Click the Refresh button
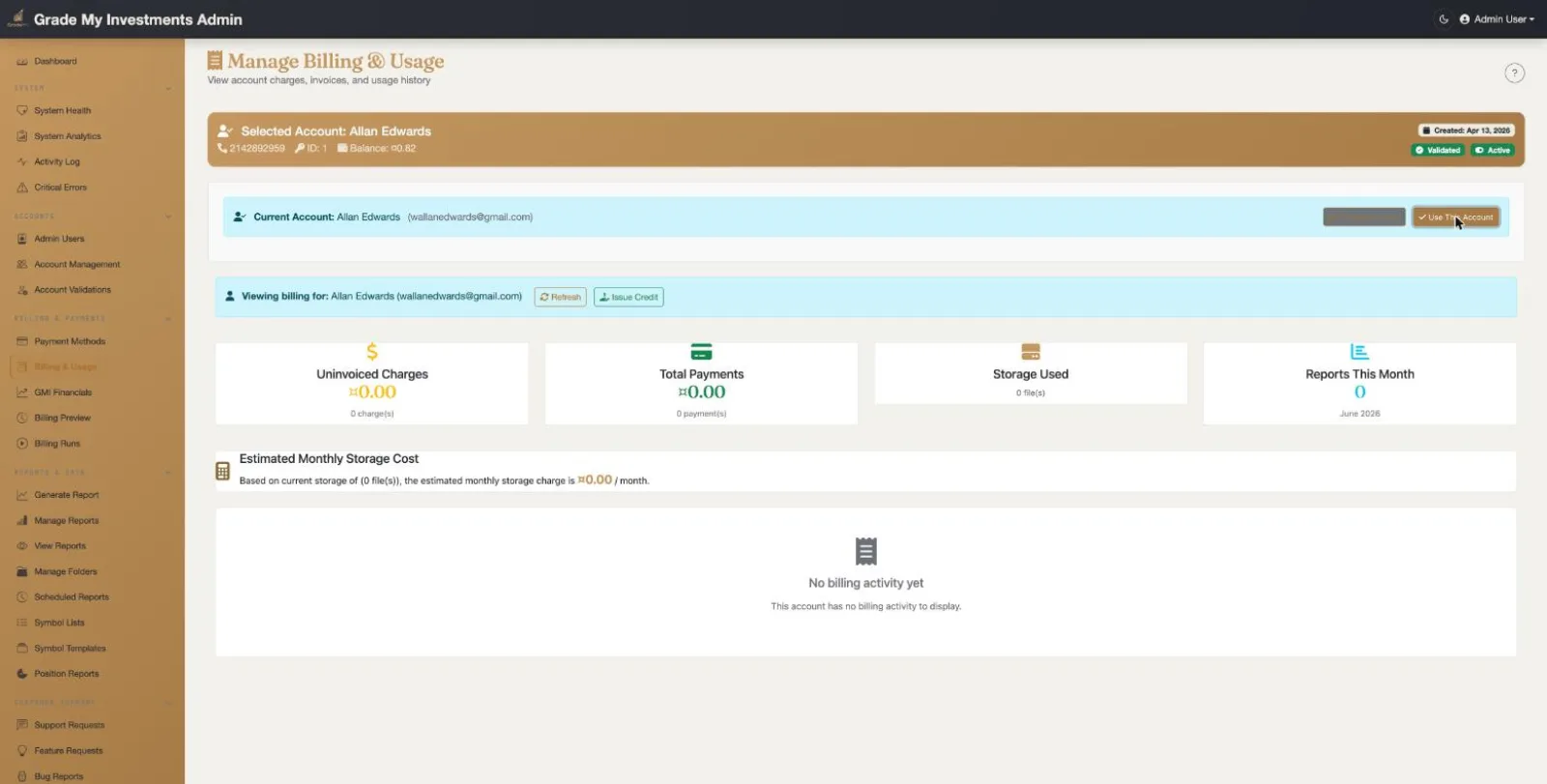1547x784 pixels. tap(561, 297)
